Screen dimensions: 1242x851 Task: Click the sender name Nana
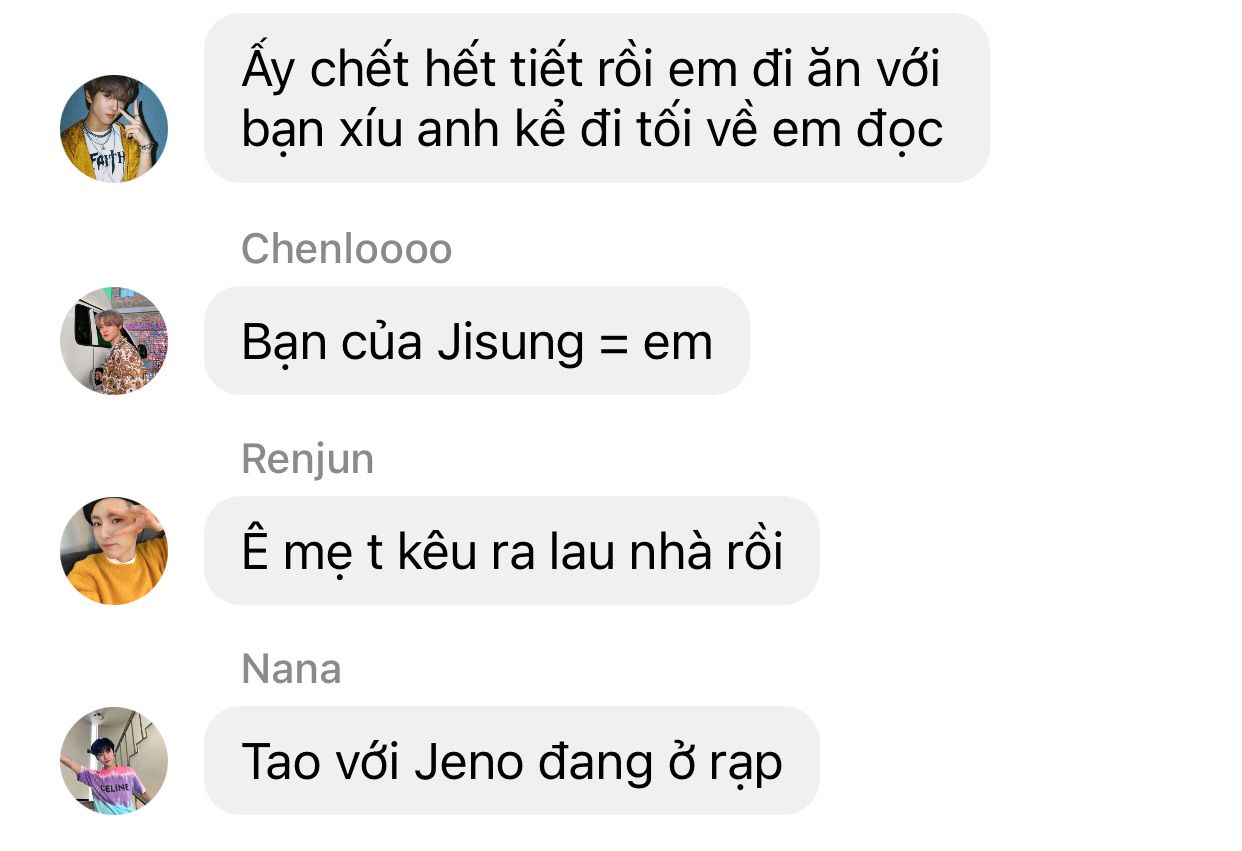(x=291, y=669)
